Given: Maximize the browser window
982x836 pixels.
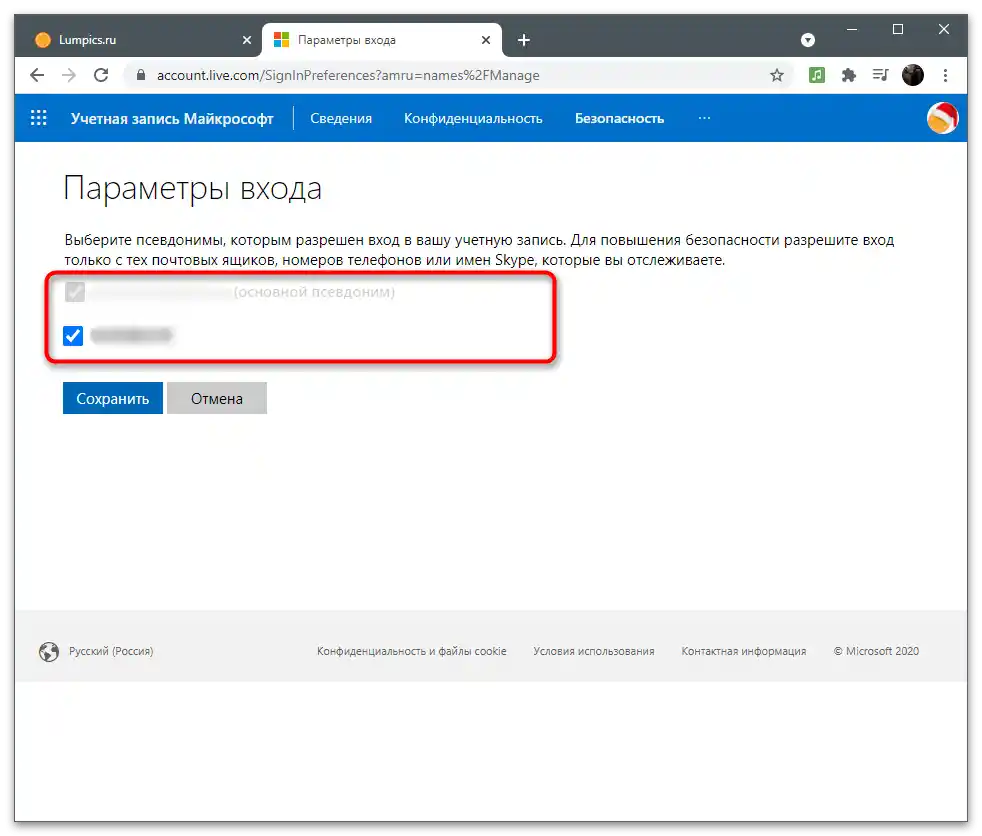Looking at the screenshot, I should tap(897, 29).
